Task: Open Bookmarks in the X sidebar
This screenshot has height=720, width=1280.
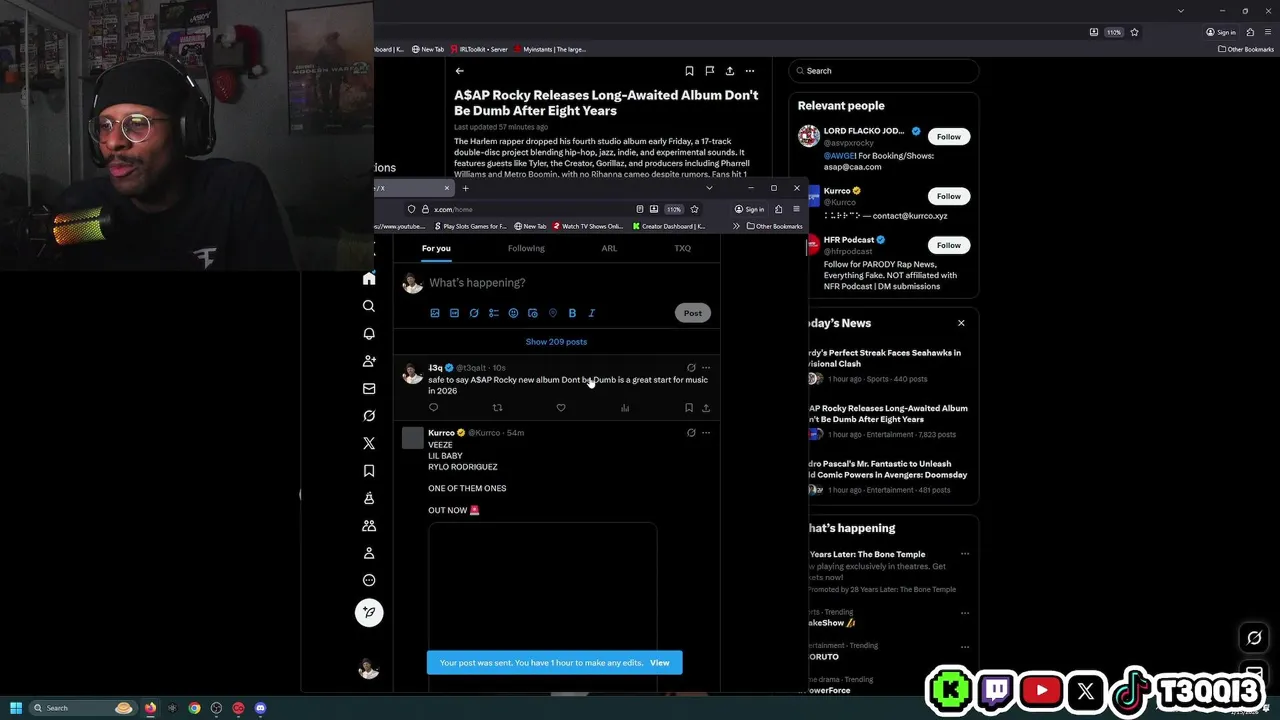Action: click(369, 470)
